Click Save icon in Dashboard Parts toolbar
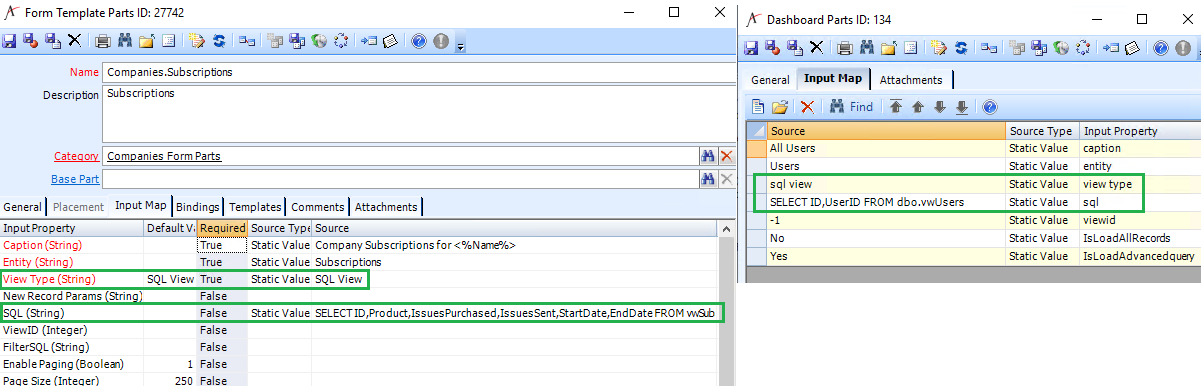The image size is (1201, 386). (752, 47)
